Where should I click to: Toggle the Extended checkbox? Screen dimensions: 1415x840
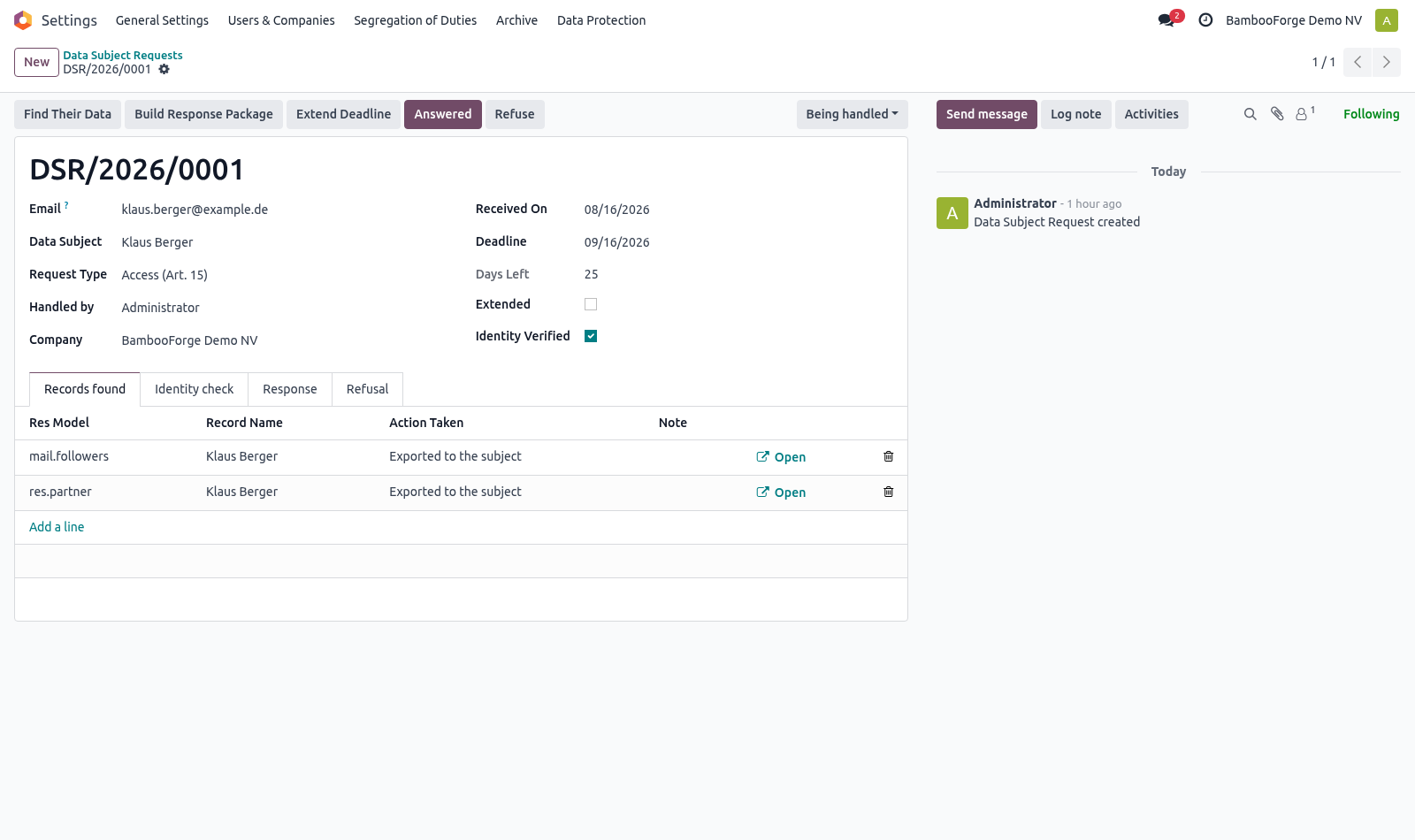click(591, 304)
